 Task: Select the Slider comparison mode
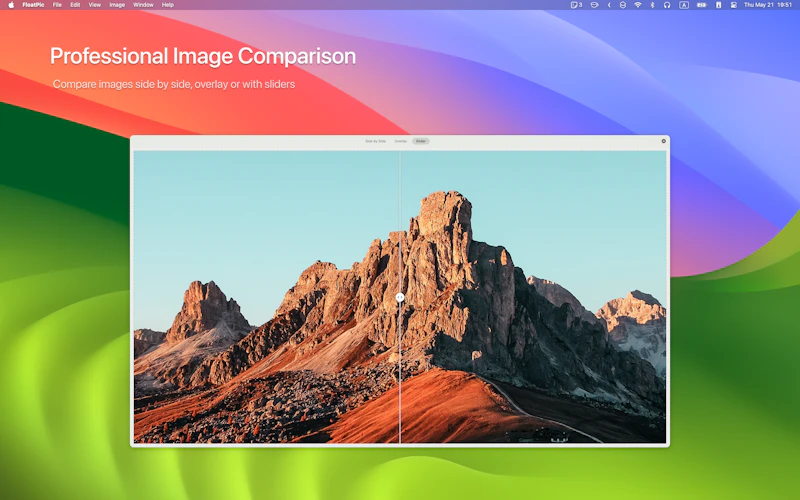pyautogui.click(x=420, y=141)
